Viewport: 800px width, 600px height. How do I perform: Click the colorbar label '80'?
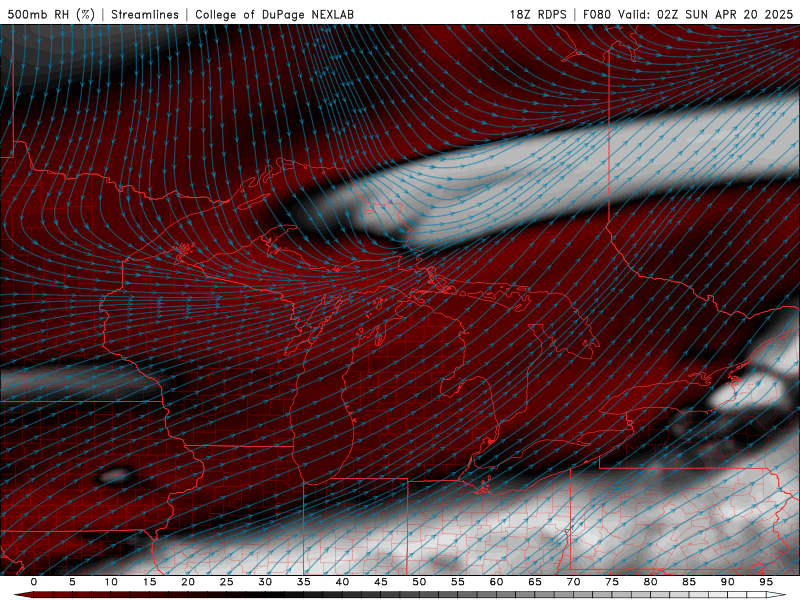[650, 582]
